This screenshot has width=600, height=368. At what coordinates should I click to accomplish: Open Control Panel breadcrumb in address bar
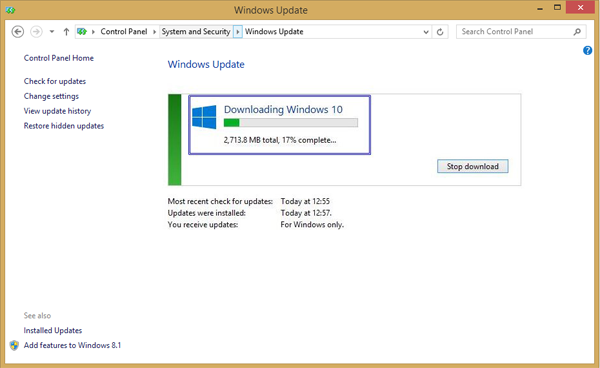[124, 31]
